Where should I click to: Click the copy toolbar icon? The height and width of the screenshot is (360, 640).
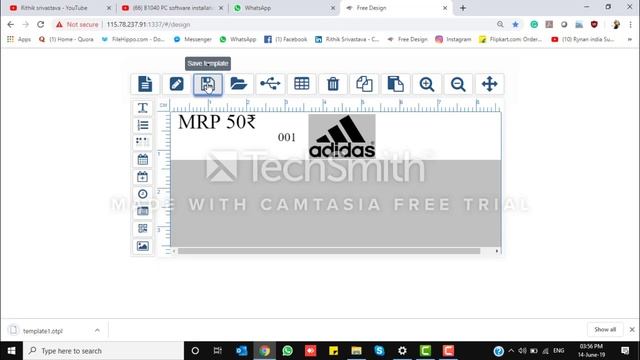(x=364, y=84)
